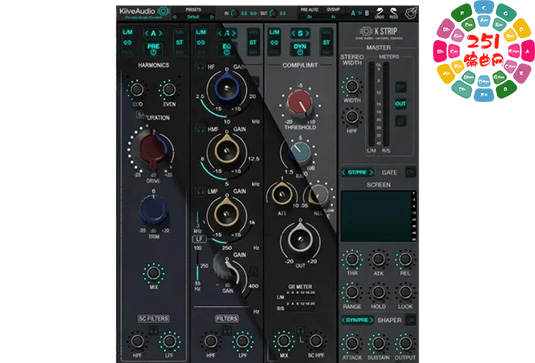The width and height of the screenshot is (535, 363).
Task: Click the compressor OUT gain knob
Action: [x=300, y=239]
